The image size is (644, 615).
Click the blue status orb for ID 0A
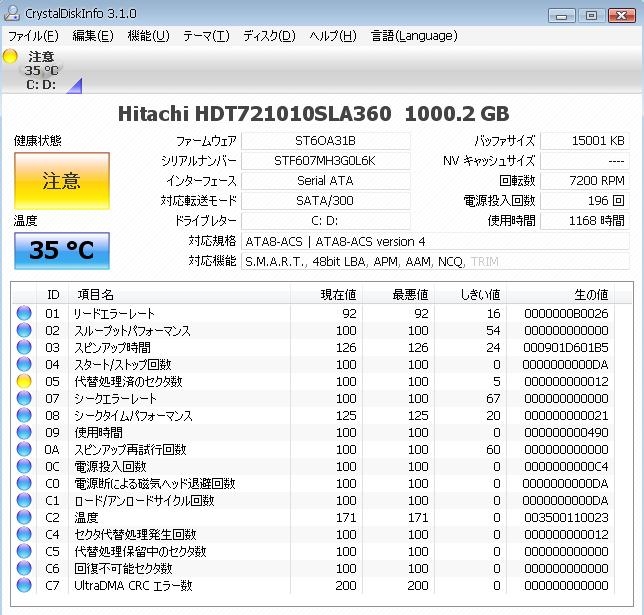(x=24, y=449)
